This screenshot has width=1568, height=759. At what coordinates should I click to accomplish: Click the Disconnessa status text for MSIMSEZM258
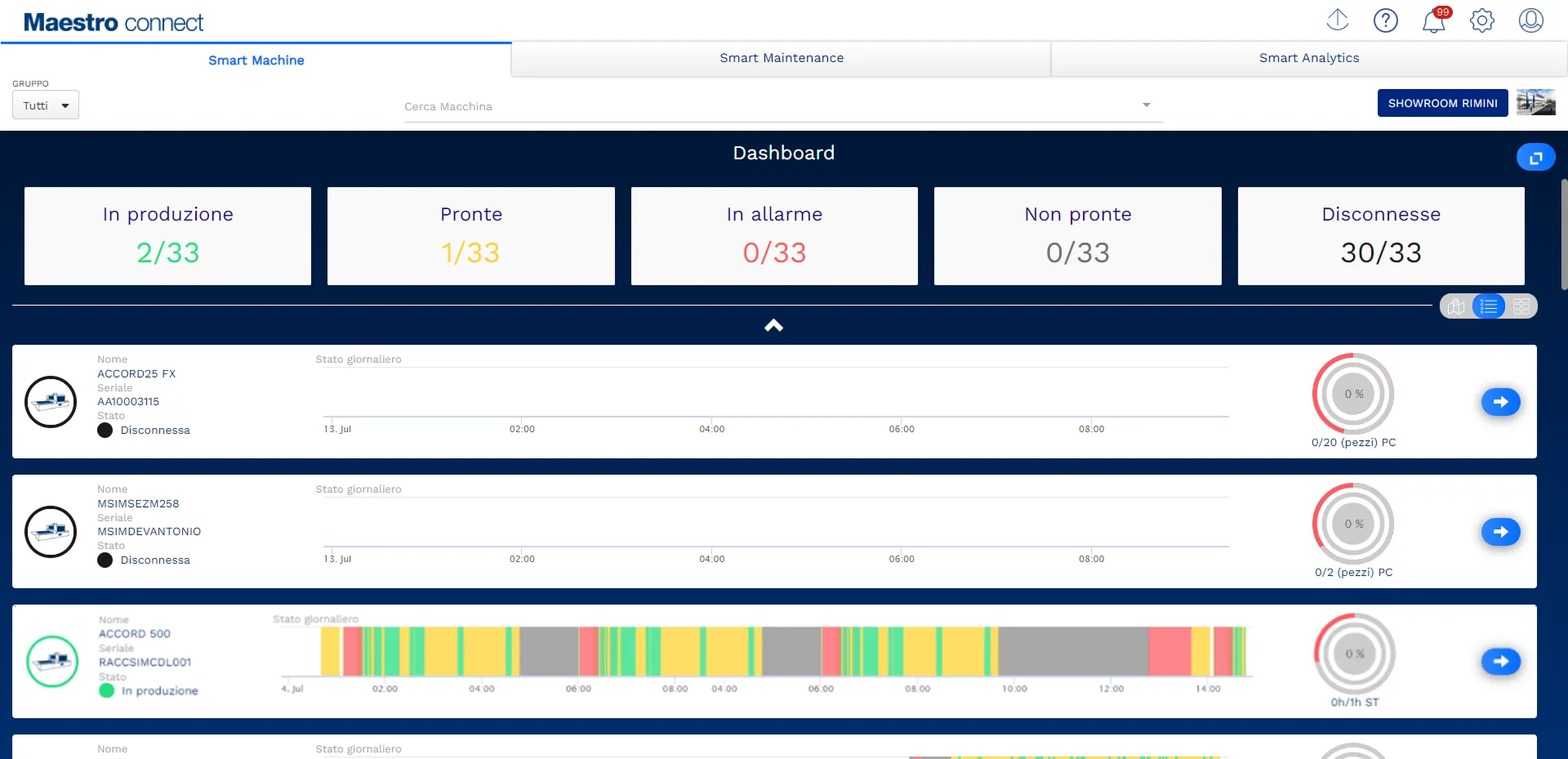(x=155, y=560)
